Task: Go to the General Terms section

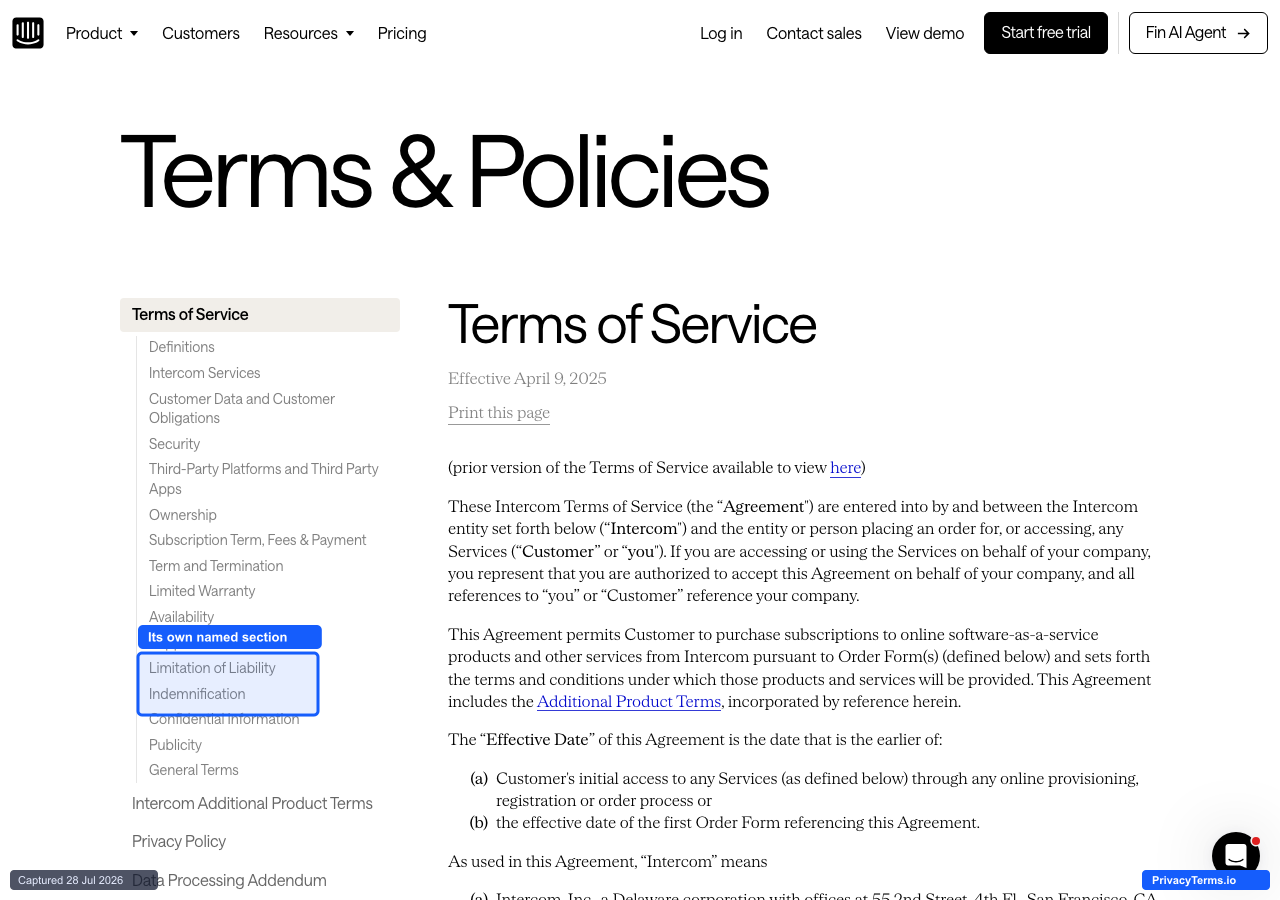Action: tap(194, 770)
